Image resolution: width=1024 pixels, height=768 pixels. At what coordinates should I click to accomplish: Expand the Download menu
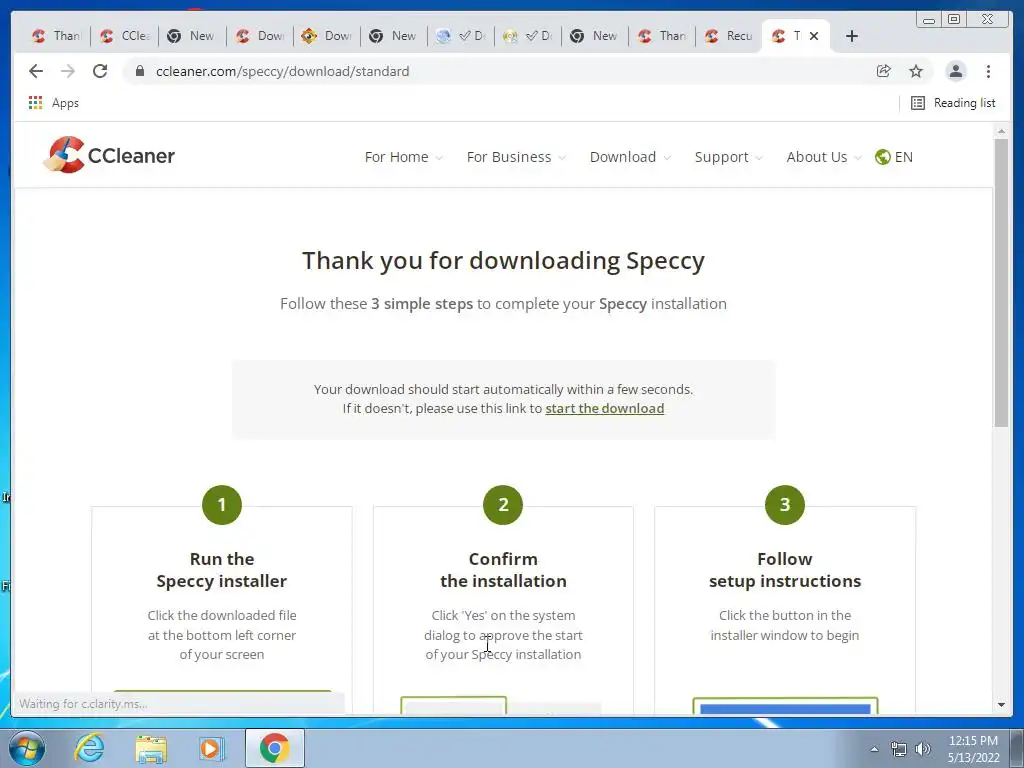coord(630,157)
